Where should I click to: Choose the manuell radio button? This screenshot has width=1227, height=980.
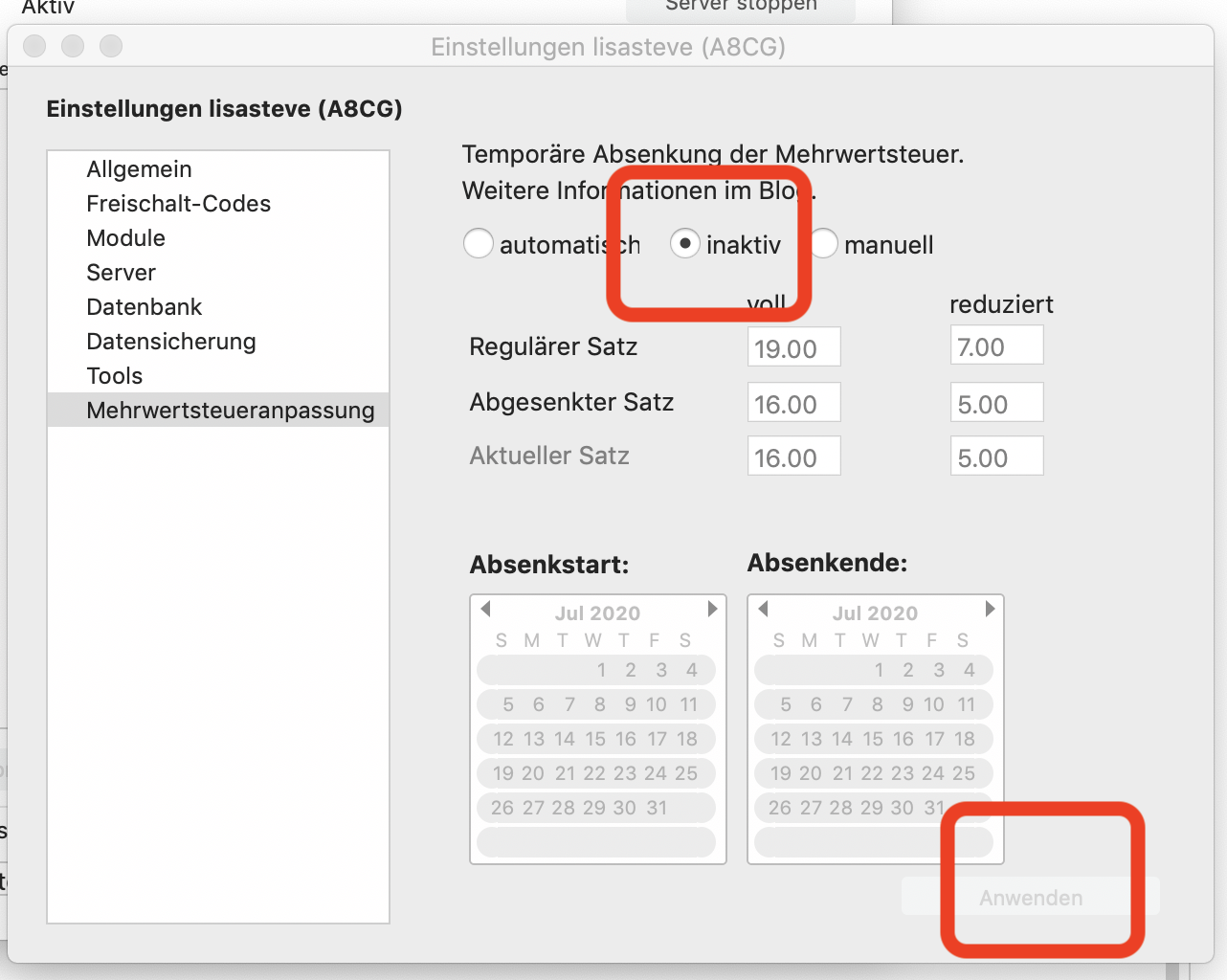click(825, 244)
